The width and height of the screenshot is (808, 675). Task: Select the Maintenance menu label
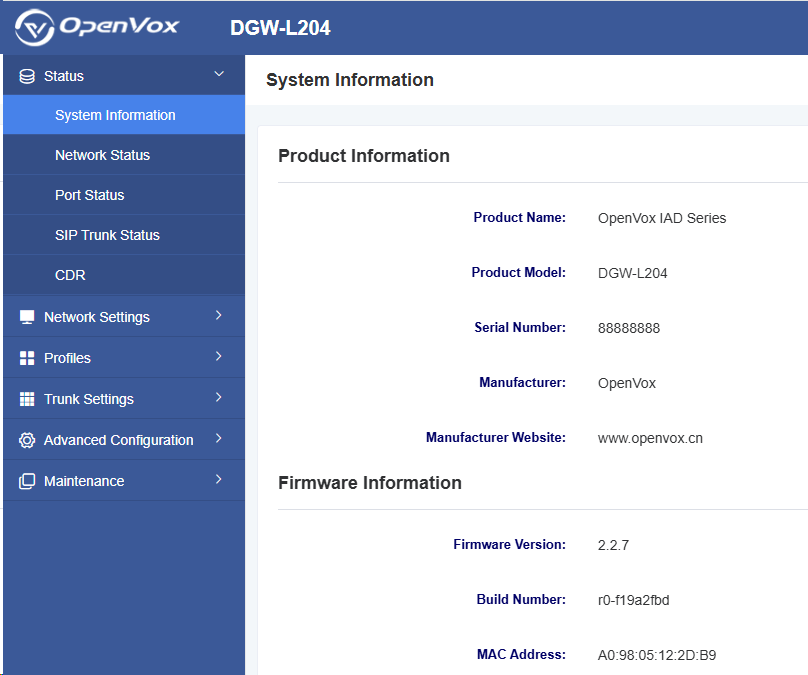(x=84, y=481)
